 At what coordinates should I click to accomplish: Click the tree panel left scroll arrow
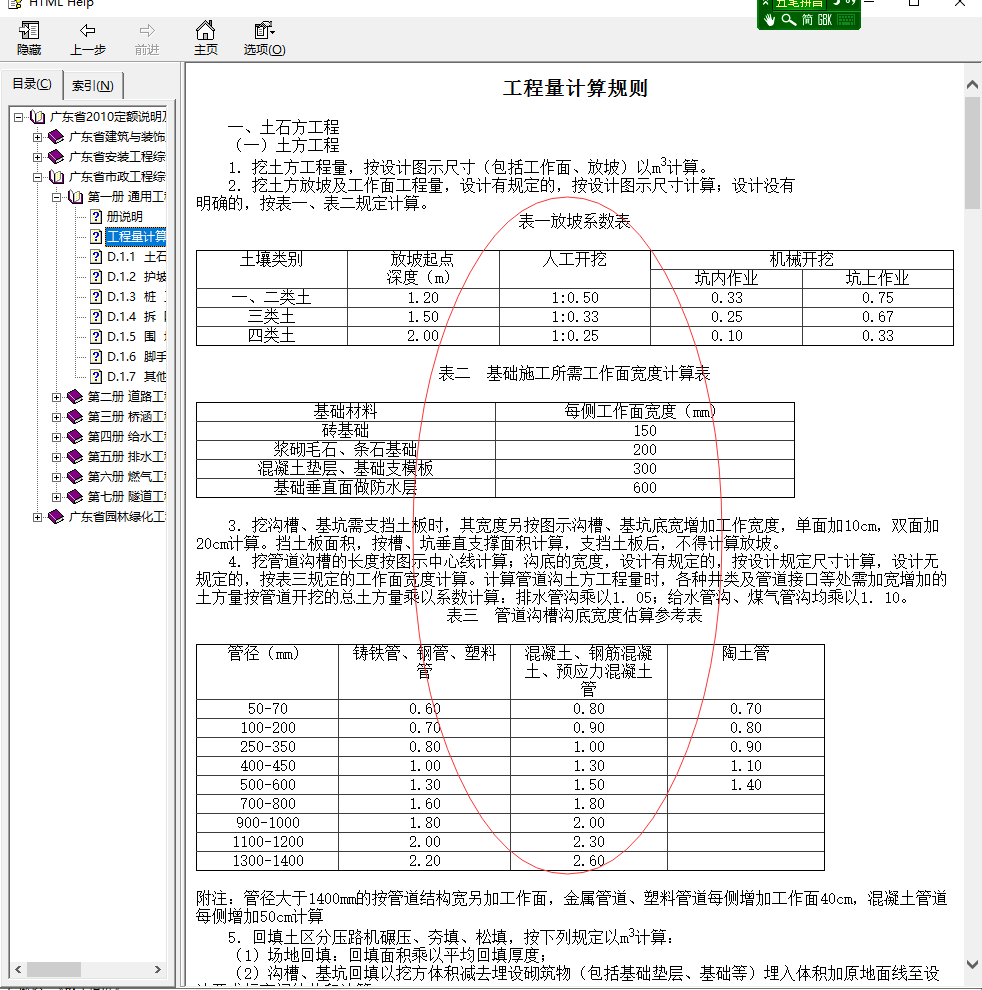pyautogui.click(x=18, y=969)
